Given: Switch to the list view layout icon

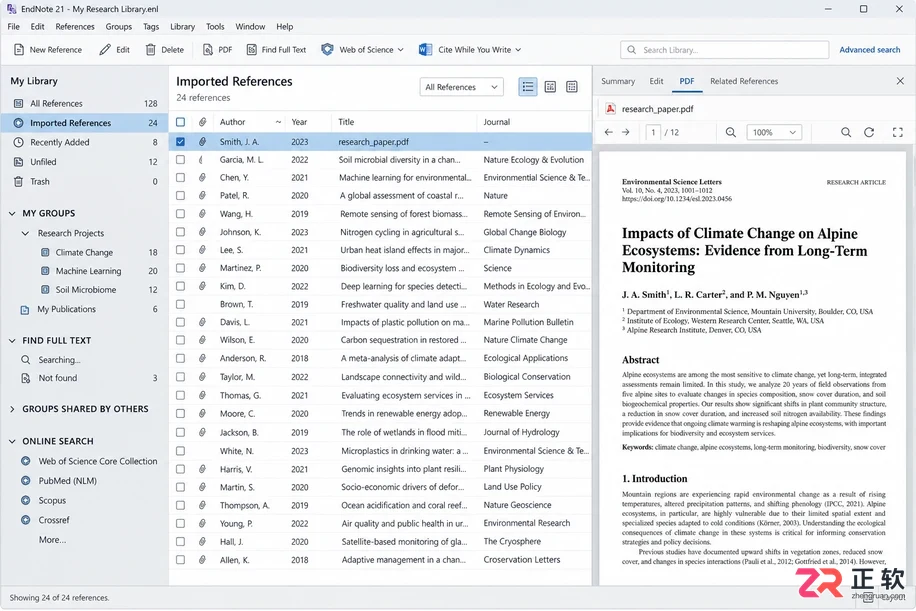Looking at the screenshot, I should 528,87.
